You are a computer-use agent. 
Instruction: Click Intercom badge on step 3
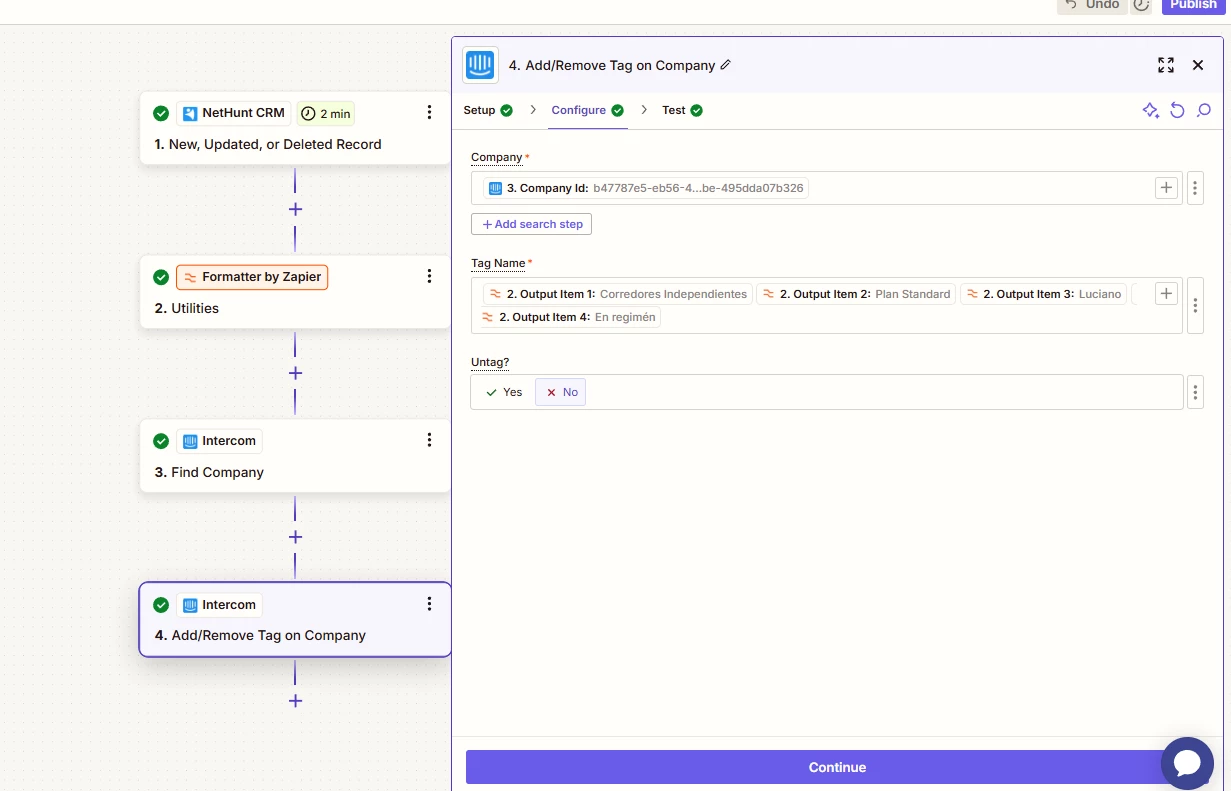(x=219, y=441)
